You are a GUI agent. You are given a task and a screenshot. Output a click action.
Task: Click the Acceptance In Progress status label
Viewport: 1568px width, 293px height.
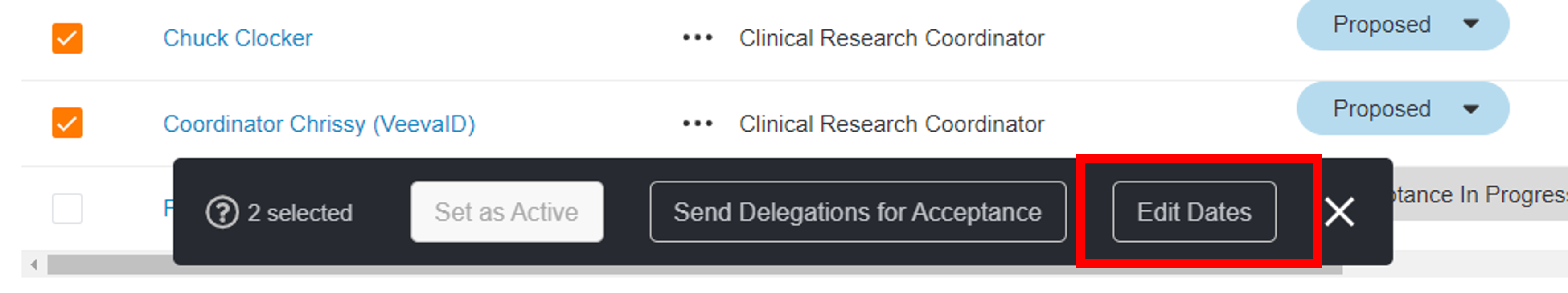1479,195
